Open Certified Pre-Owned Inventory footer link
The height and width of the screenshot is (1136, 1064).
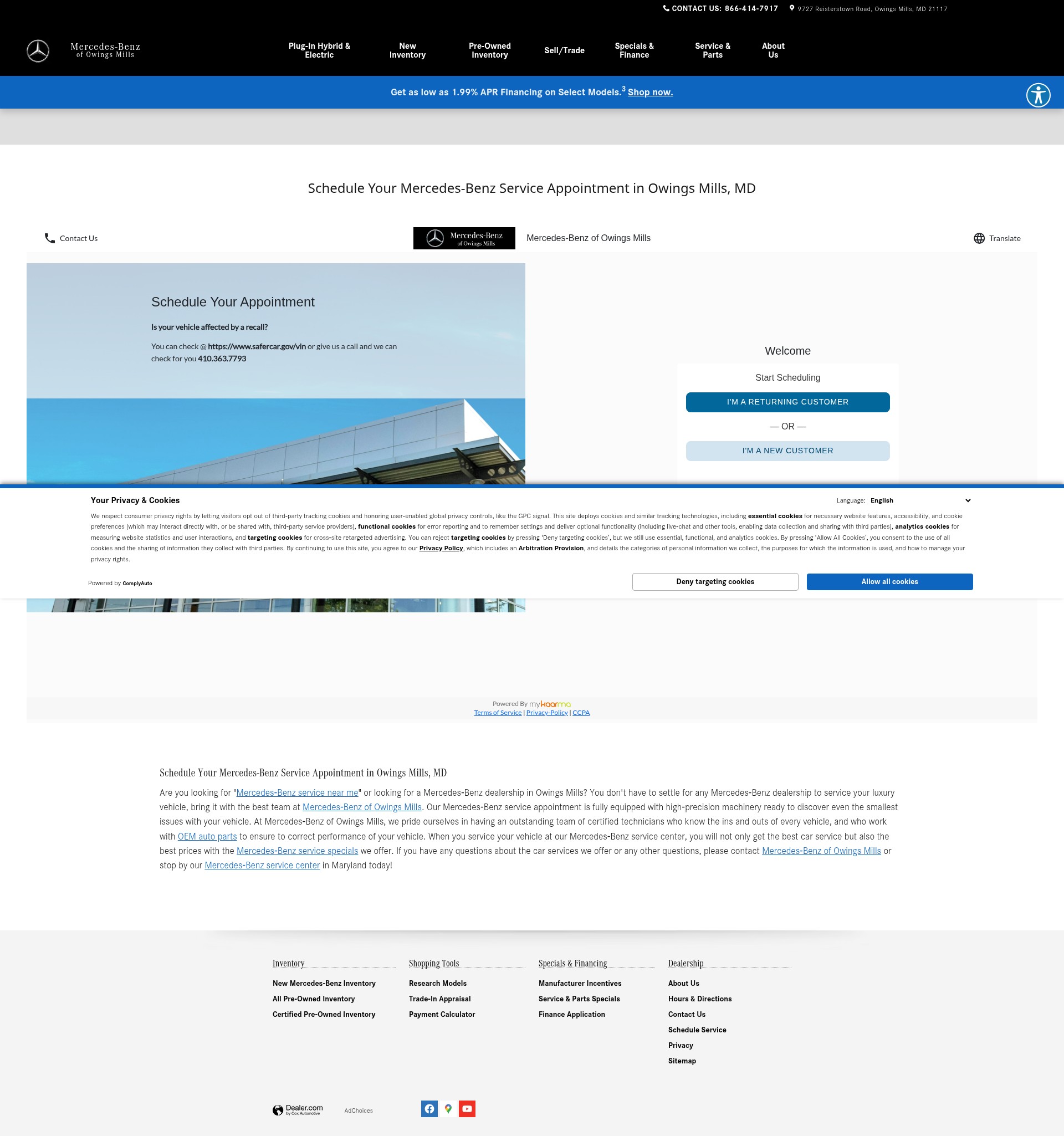324,1014
